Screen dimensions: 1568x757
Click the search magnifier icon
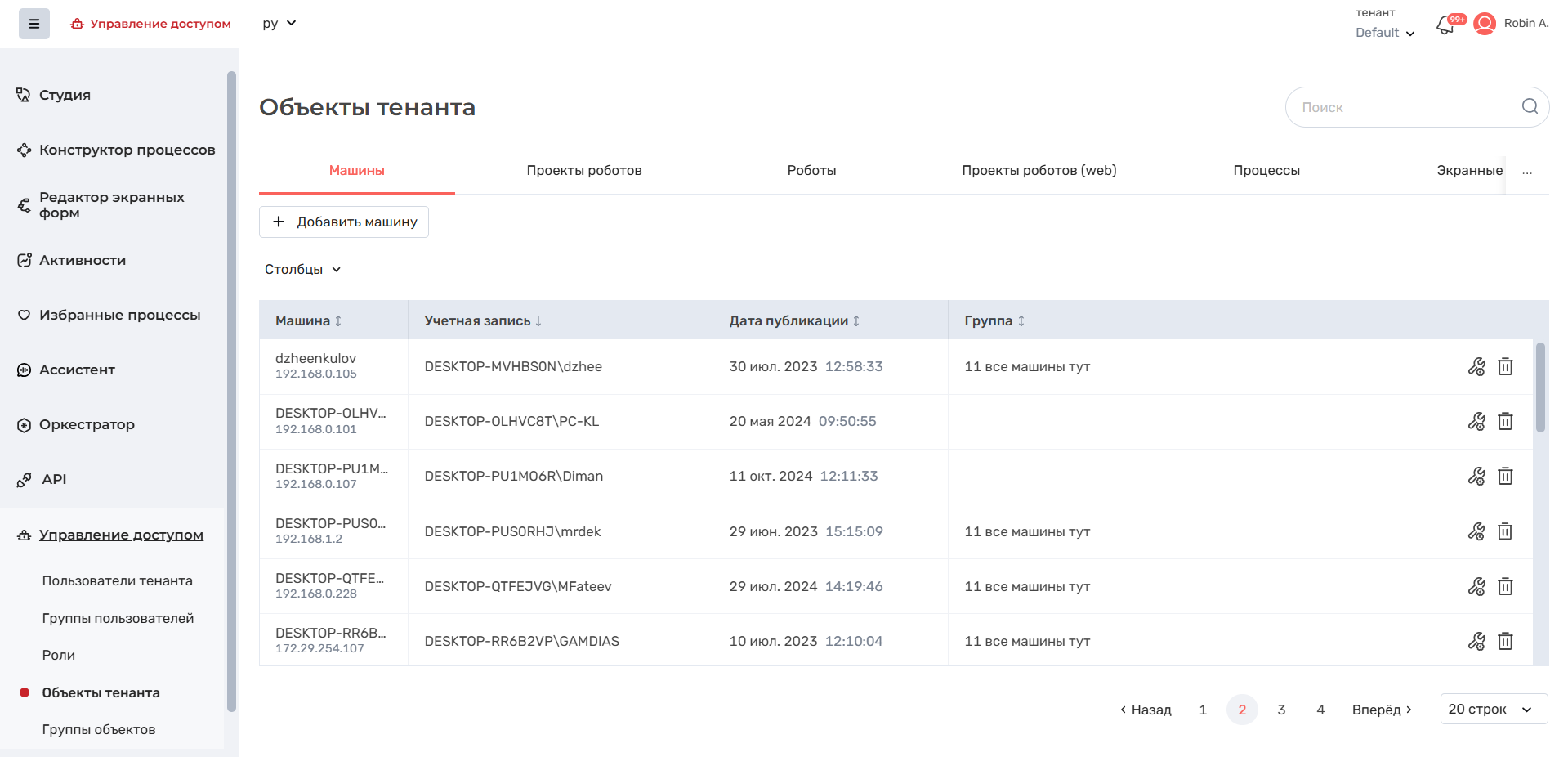coord(1530,106)
